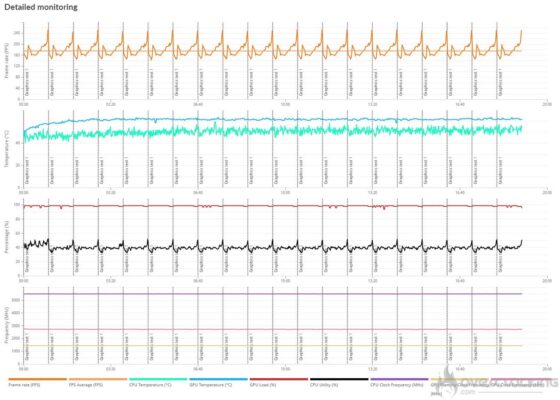The height and width of the screenshot is (400, 560).
Task: Click the '00:00' time label under frequency chart
Action: [x=24, y=369]
